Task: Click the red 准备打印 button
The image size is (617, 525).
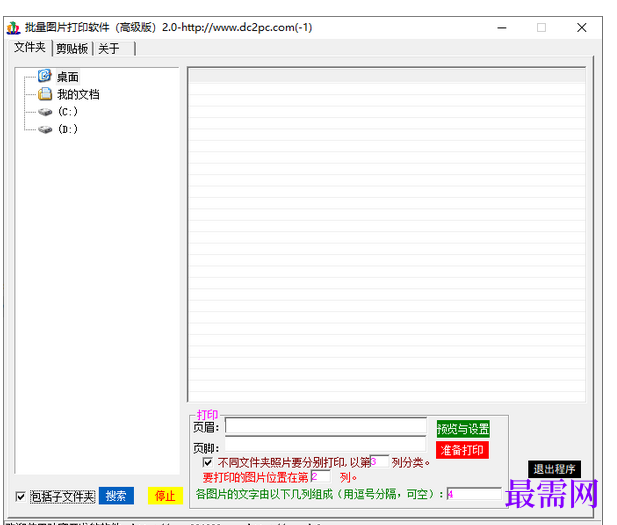Action: [462, 450]
